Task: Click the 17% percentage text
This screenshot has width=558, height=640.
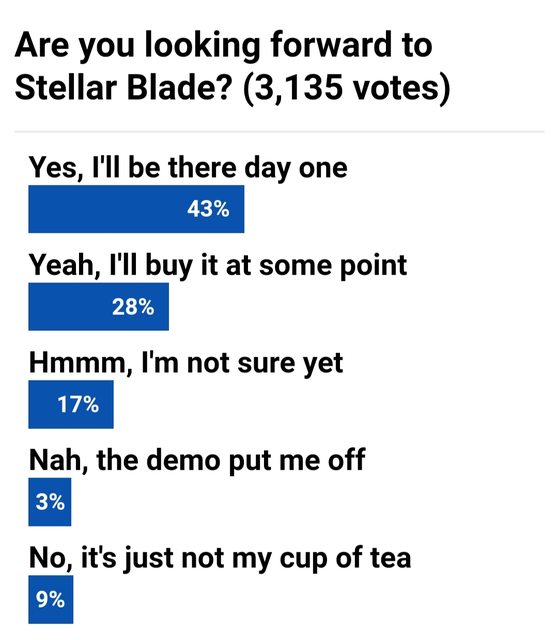Action: 78,404
